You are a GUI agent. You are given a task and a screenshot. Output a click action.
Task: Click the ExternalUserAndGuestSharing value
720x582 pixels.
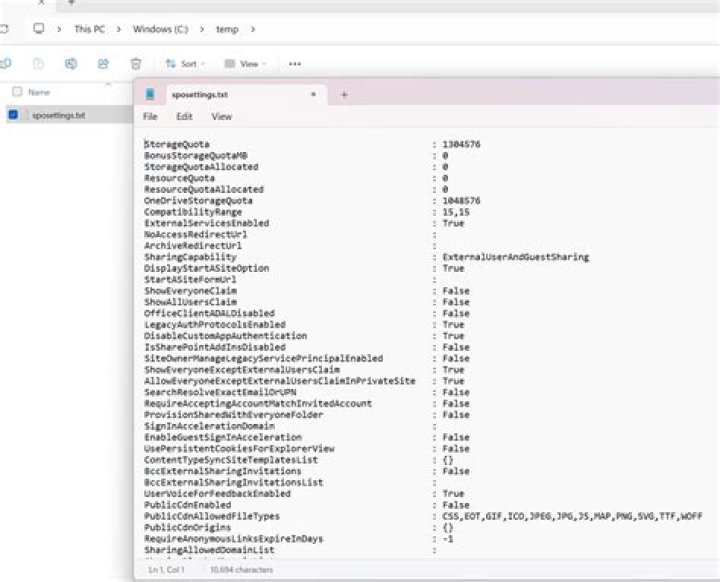(x=516, y=257)
